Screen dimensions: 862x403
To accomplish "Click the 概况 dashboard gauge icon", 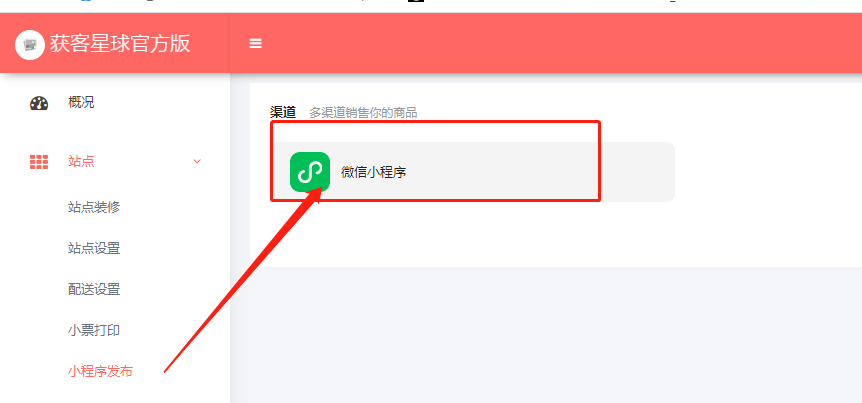I will 39,103.
